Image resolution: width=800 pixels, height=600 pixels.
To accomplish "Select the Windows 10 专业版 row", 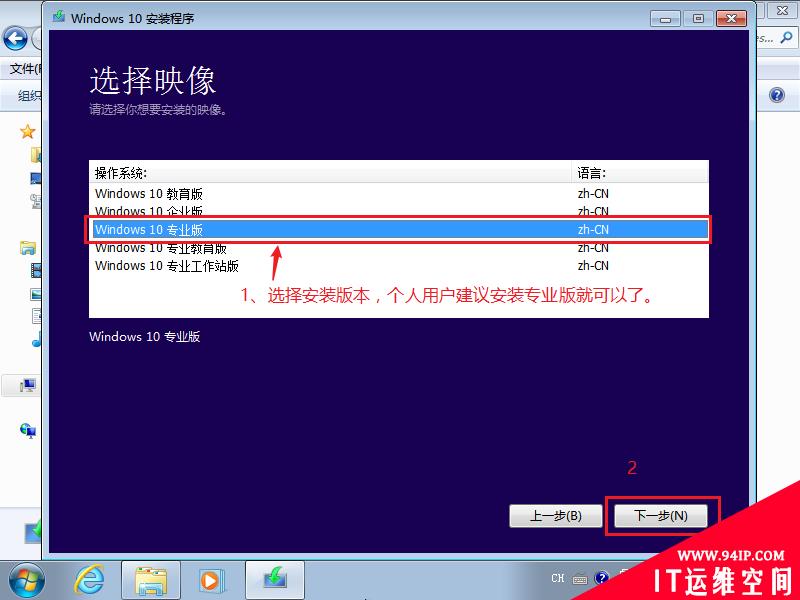I will [398, 230].
